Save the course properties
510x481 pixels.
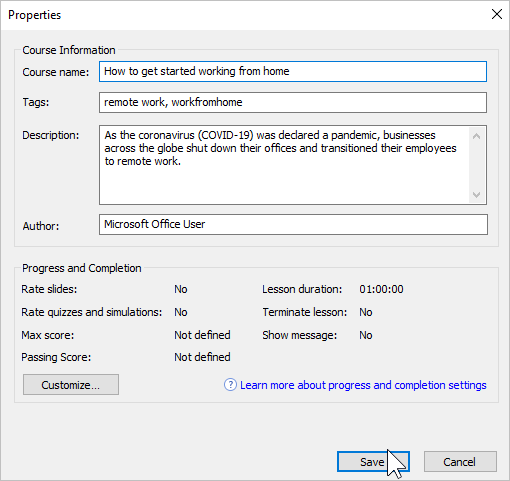click(373, 462)
